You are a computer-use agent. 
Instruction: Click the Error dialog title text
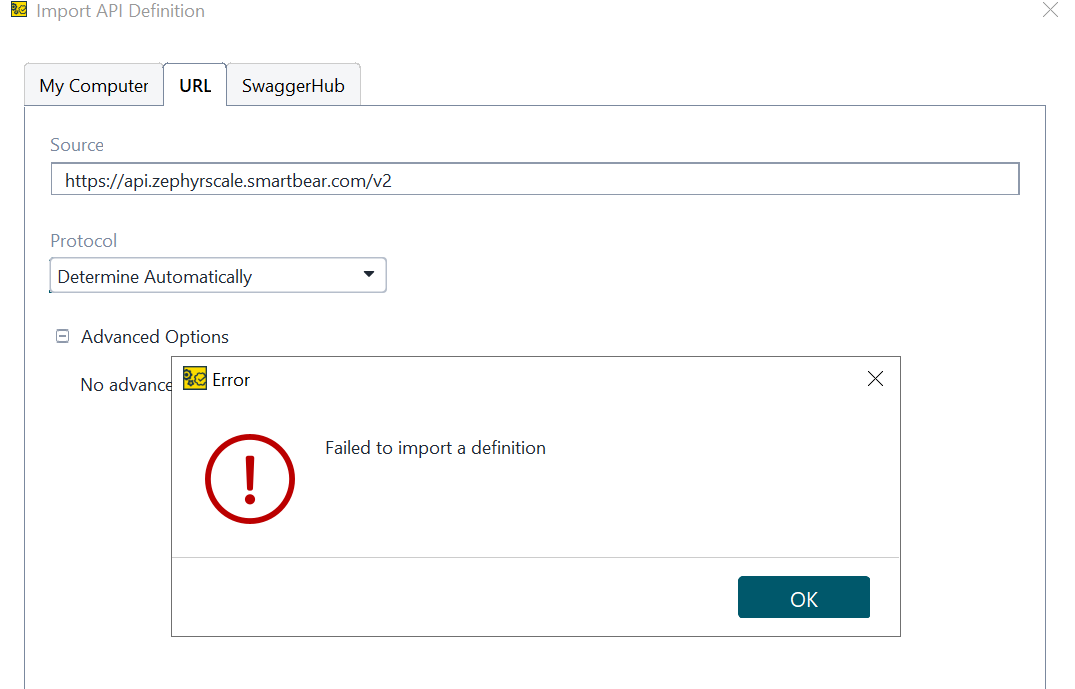pos(231,380)
